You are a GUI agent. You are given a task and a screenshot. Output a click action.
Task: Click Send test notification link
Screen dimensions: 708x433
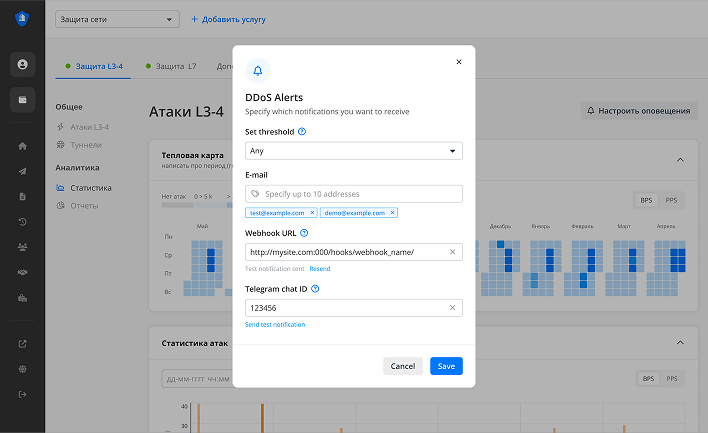[x=275, y=325]
